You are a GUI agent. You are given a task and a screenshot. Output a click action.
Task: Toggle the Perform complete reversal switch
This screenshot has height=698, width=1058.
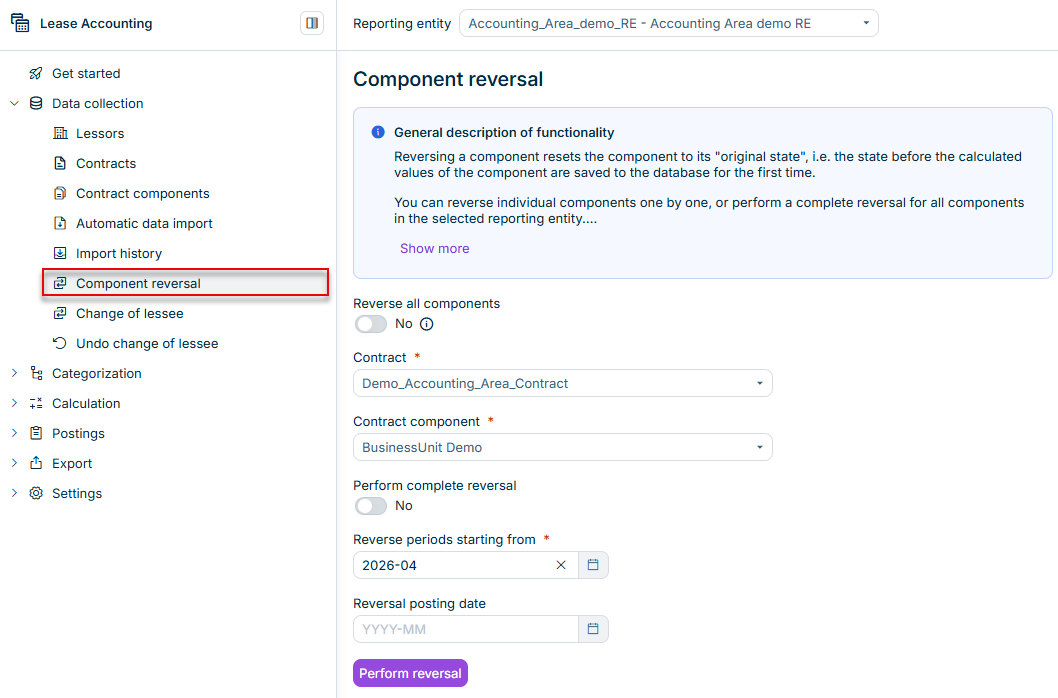point(371,506)
